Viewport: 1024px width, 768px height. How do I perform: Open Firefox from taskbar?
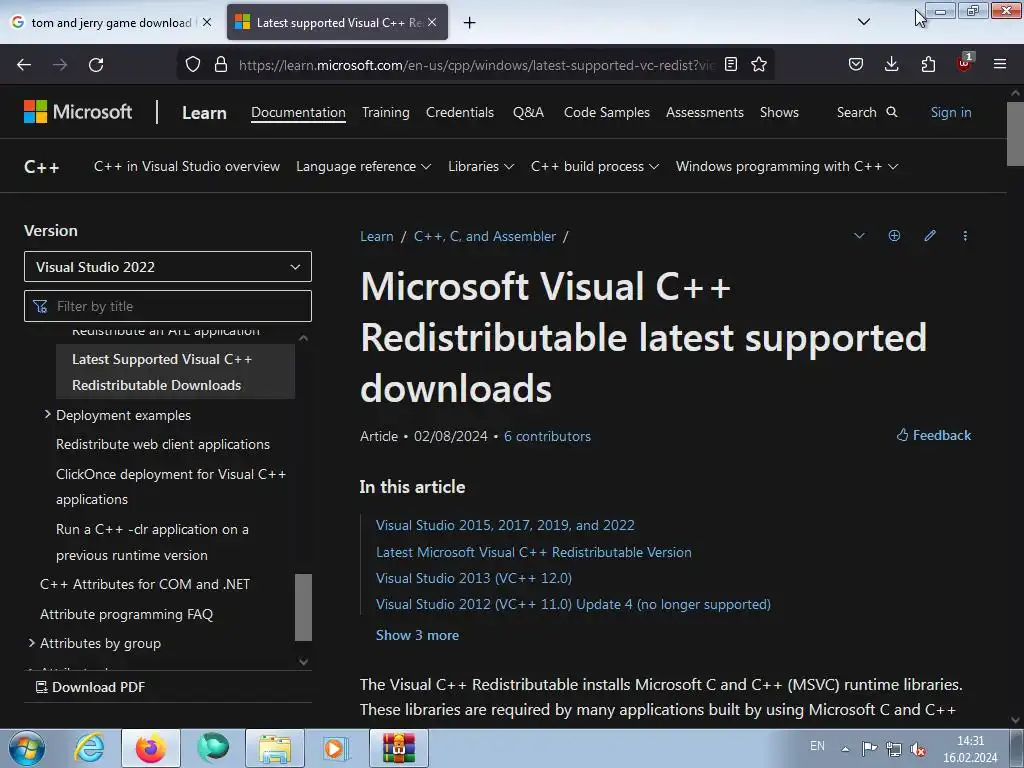click(151, 748)
